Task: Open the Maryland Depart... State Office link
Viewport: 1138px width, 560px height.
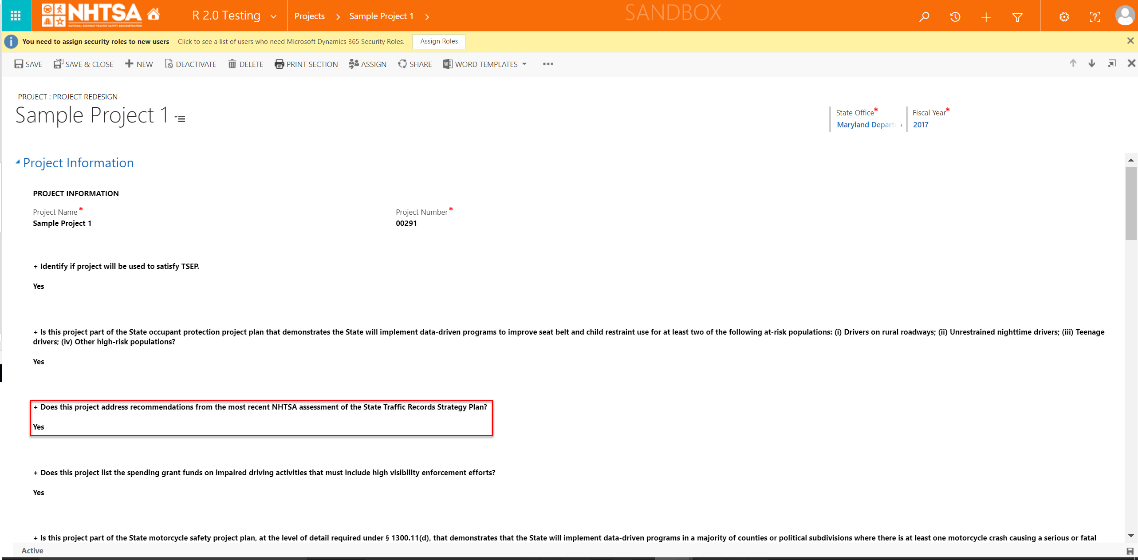Action: pyautogui.click(x=866, y=125)
